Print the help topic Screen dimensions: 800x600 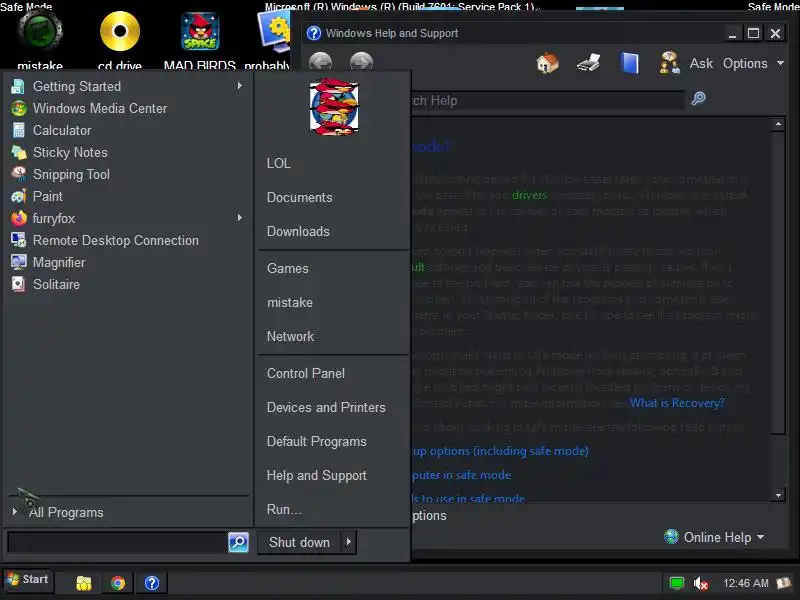coord(588,63)
